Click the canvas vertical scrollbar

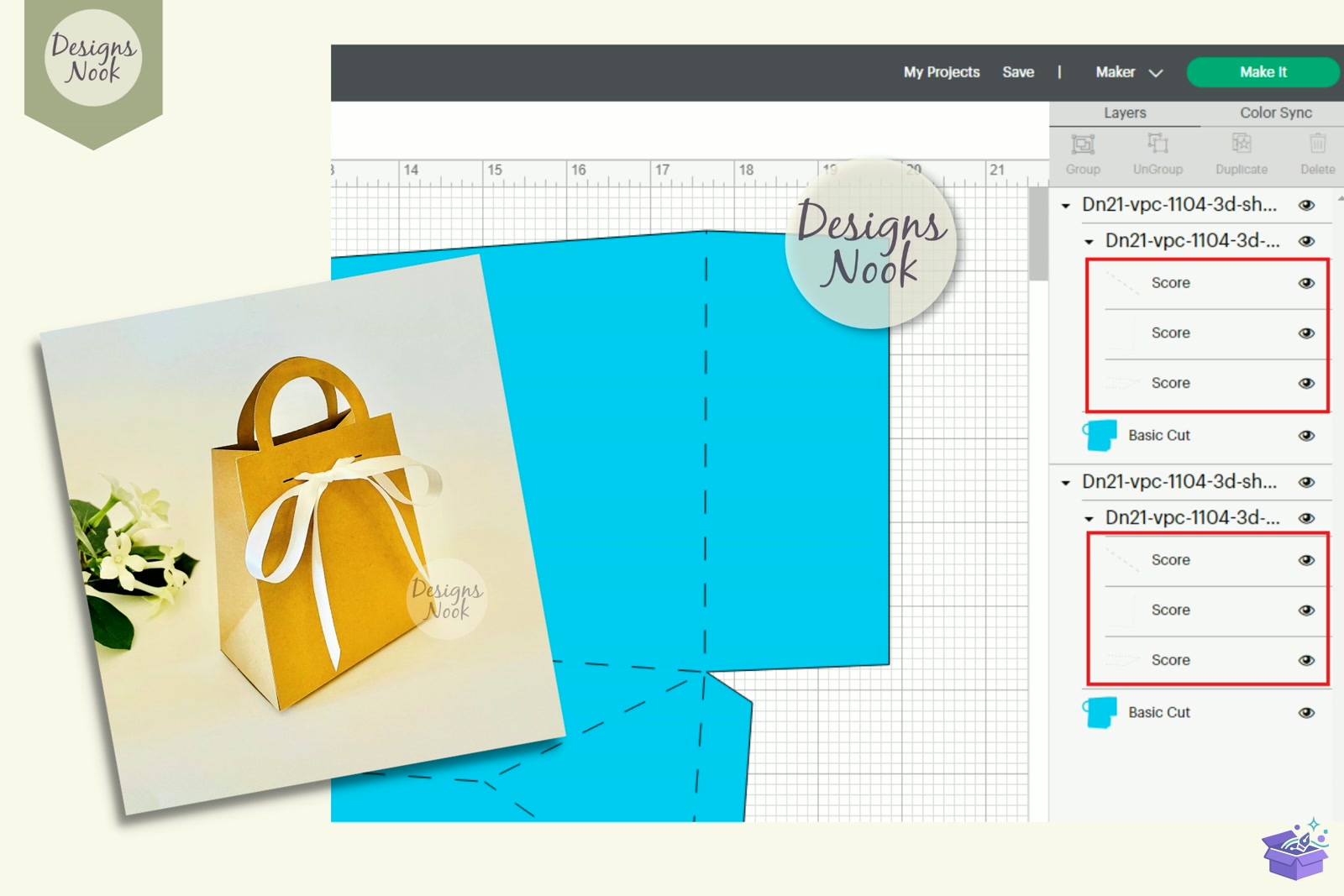[x=1038, y=233]
